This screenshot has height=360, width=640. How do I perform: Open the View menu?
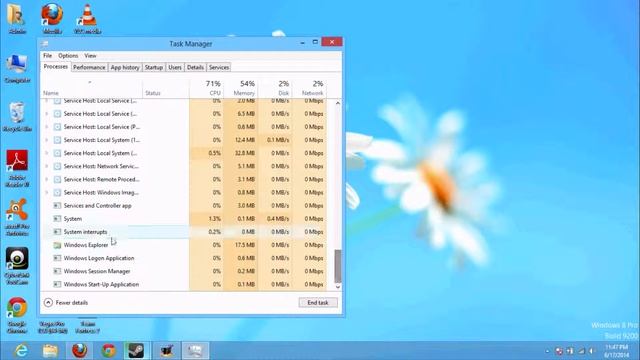[x=91, y=56]
